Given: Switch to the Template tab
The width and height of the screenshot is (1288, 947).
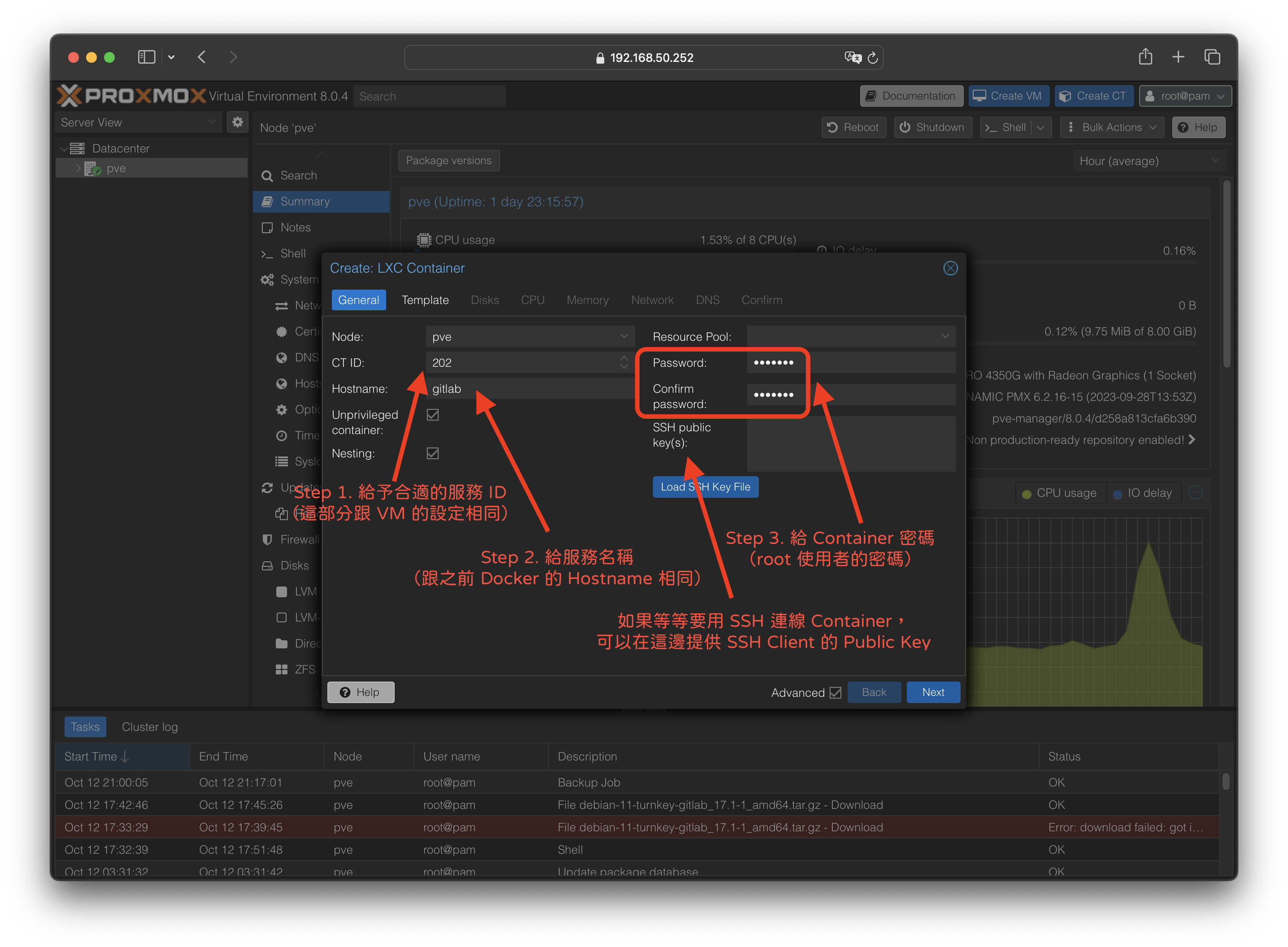Looking at the screenshot, I should (425, 300).
